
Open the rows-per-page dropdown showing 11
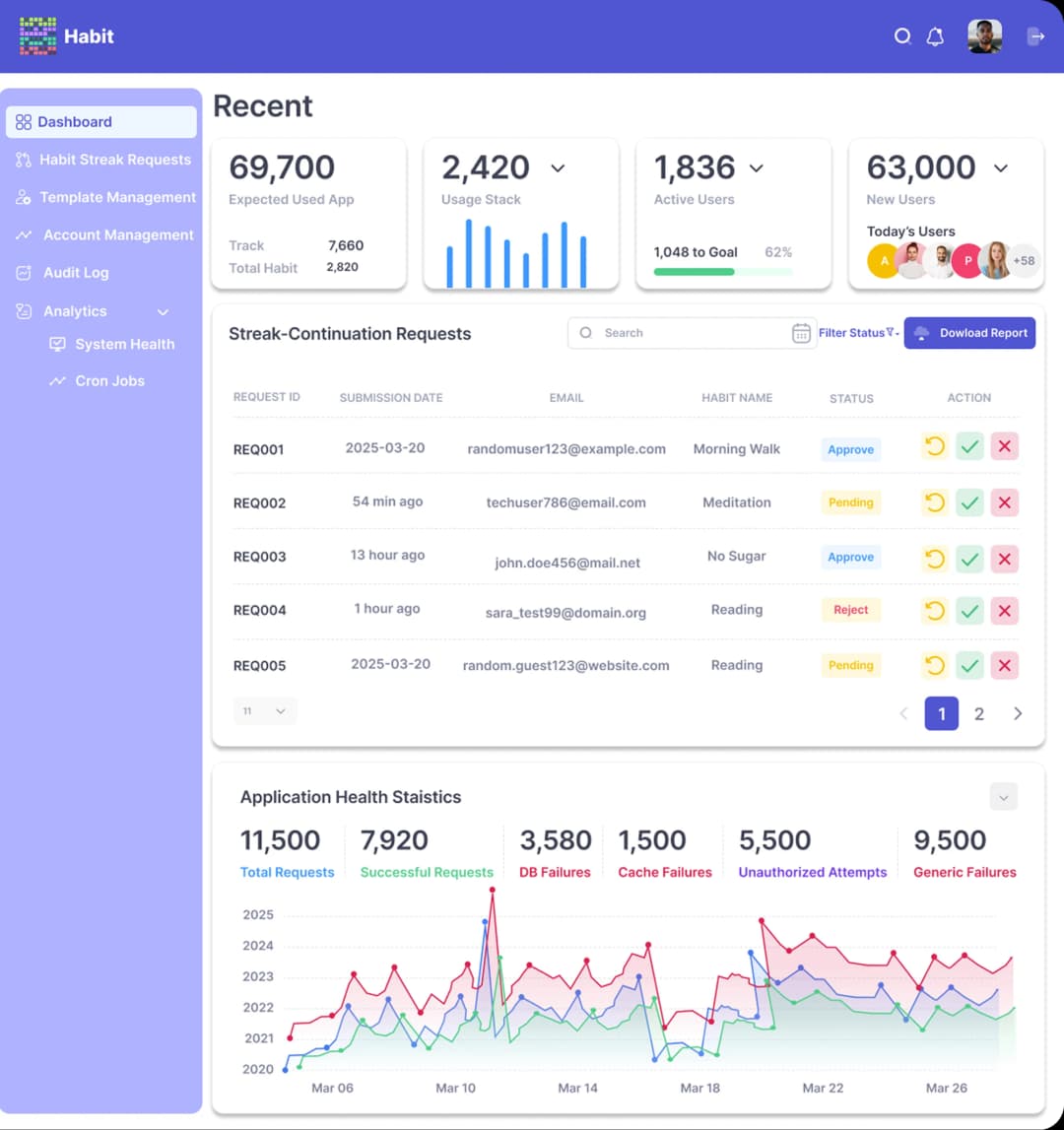(x=265, y=711)
